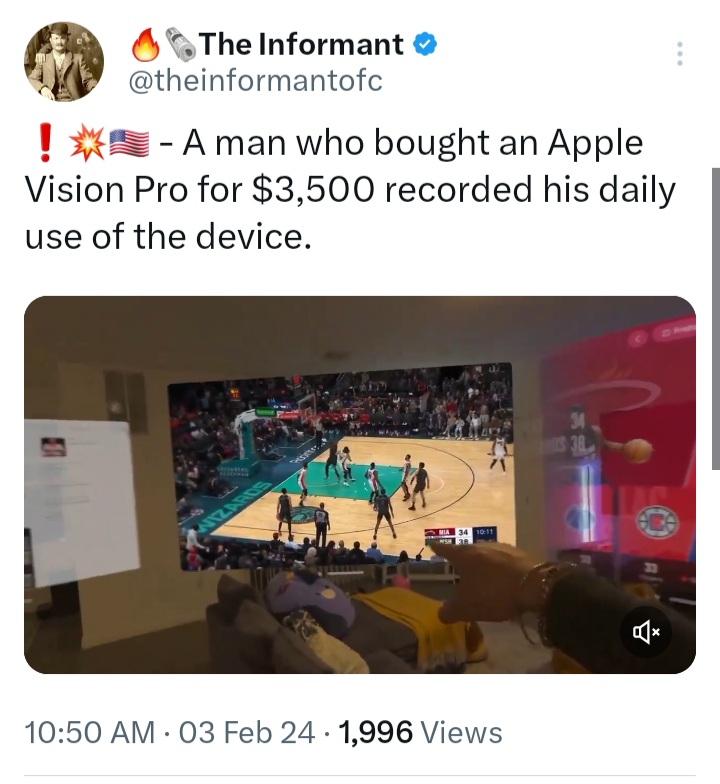Image resolution: width=720 pixels, height=784 pixels.
Task: Click the 10:50 AM timestamp
Action: [90, 732]
